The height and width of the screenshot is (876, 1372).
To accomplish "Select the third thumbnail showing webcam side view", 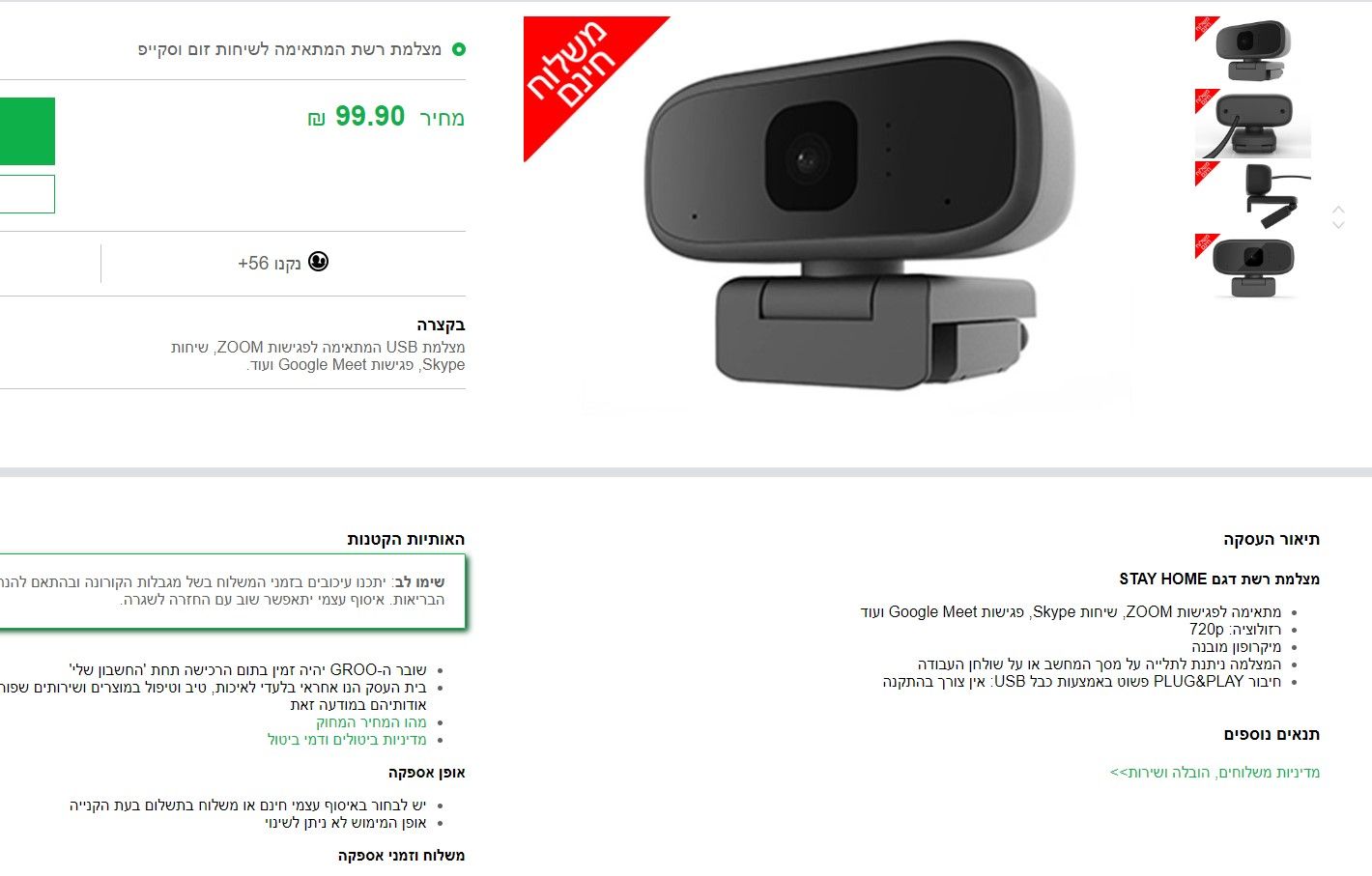I will pos(1252,196).
